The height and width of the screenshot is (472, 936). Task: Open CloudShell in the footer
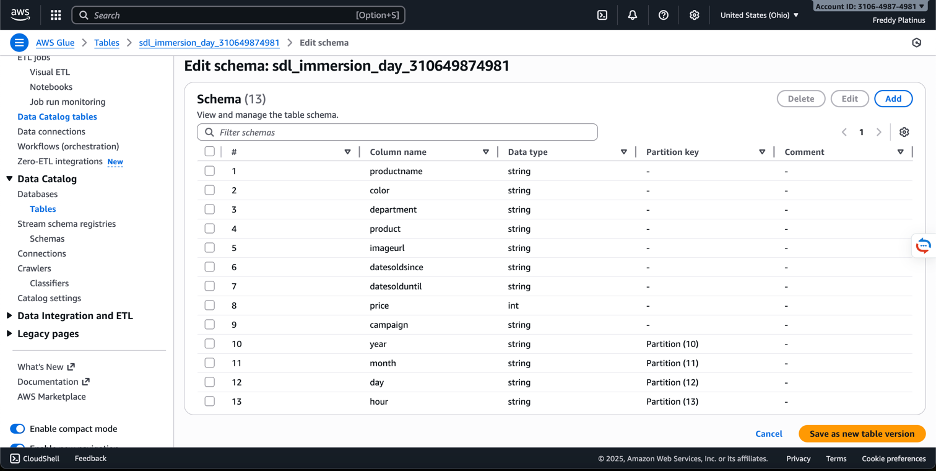(35, 458)
